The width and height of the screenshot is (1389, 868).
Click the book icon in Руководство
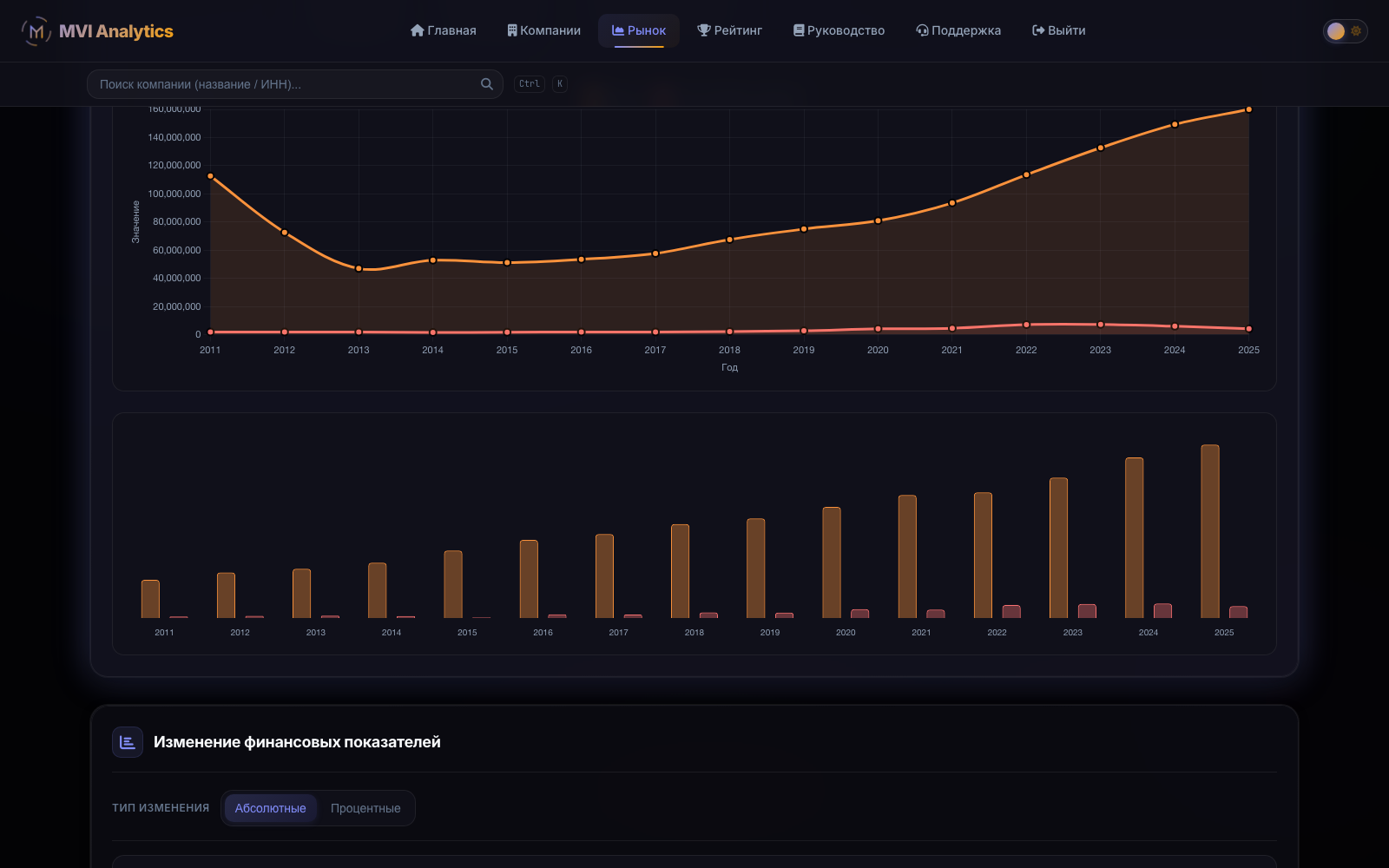coord(799,30)
